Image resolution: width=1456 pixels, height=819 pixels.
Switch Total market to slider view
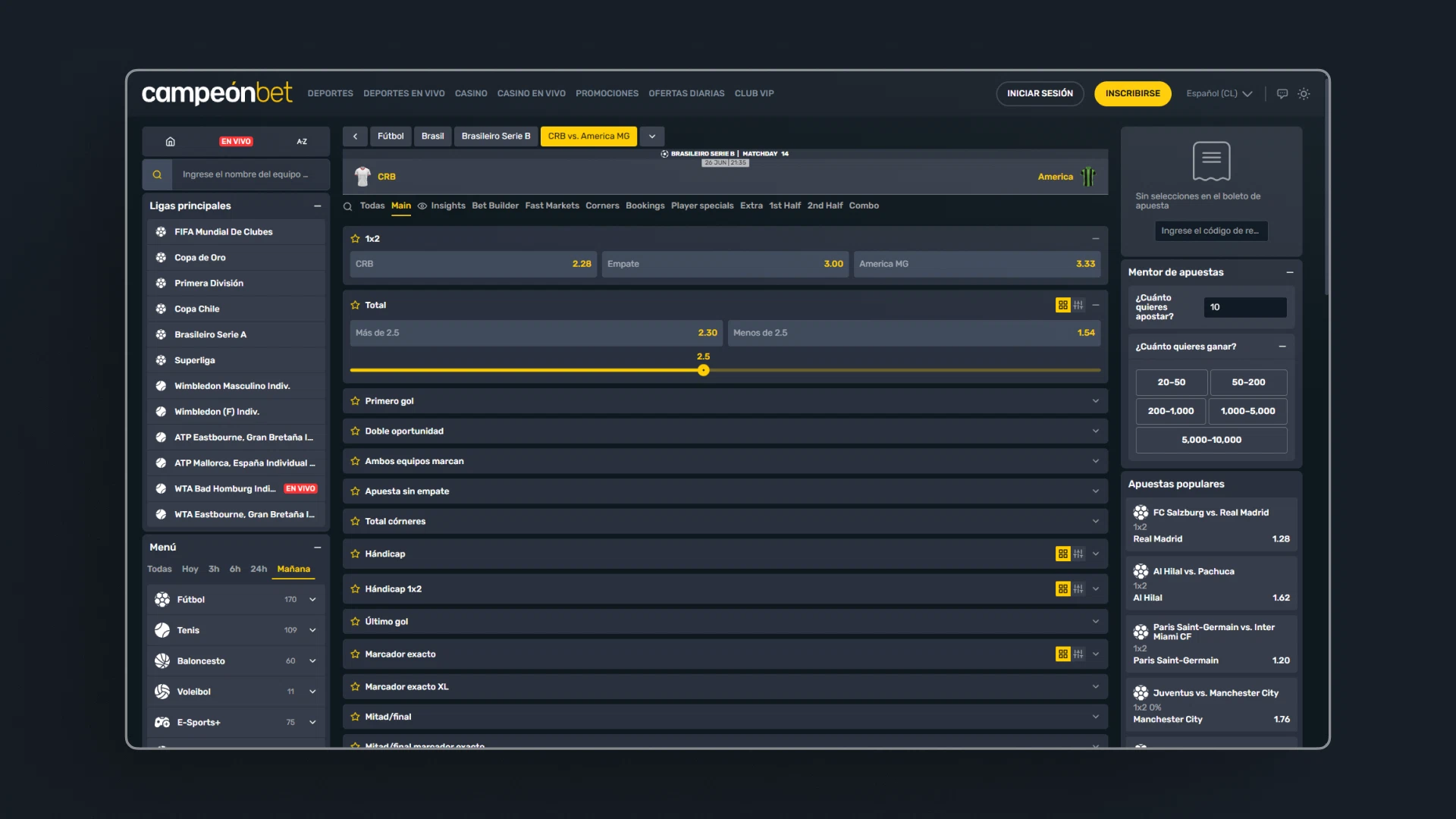[1078, 305]
